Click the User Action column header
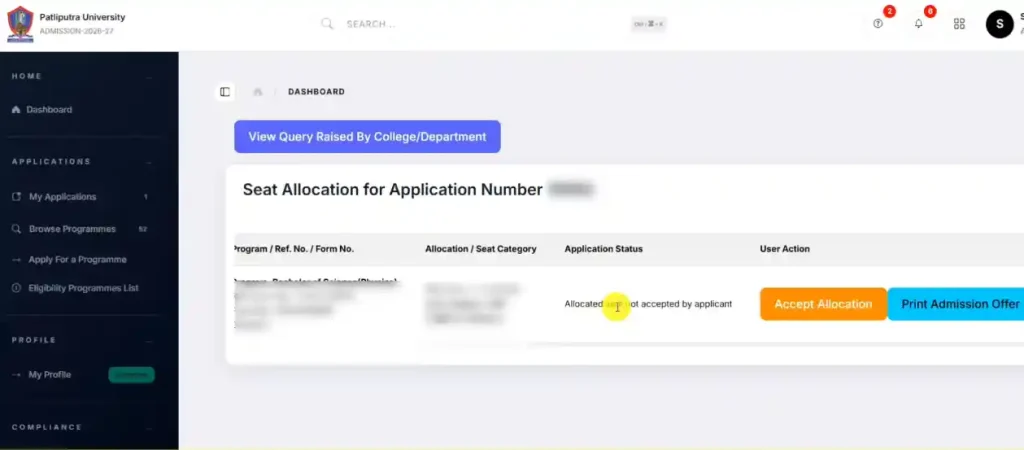The width and height of the screenshot is (1024, 450). [x=784, y=249]
